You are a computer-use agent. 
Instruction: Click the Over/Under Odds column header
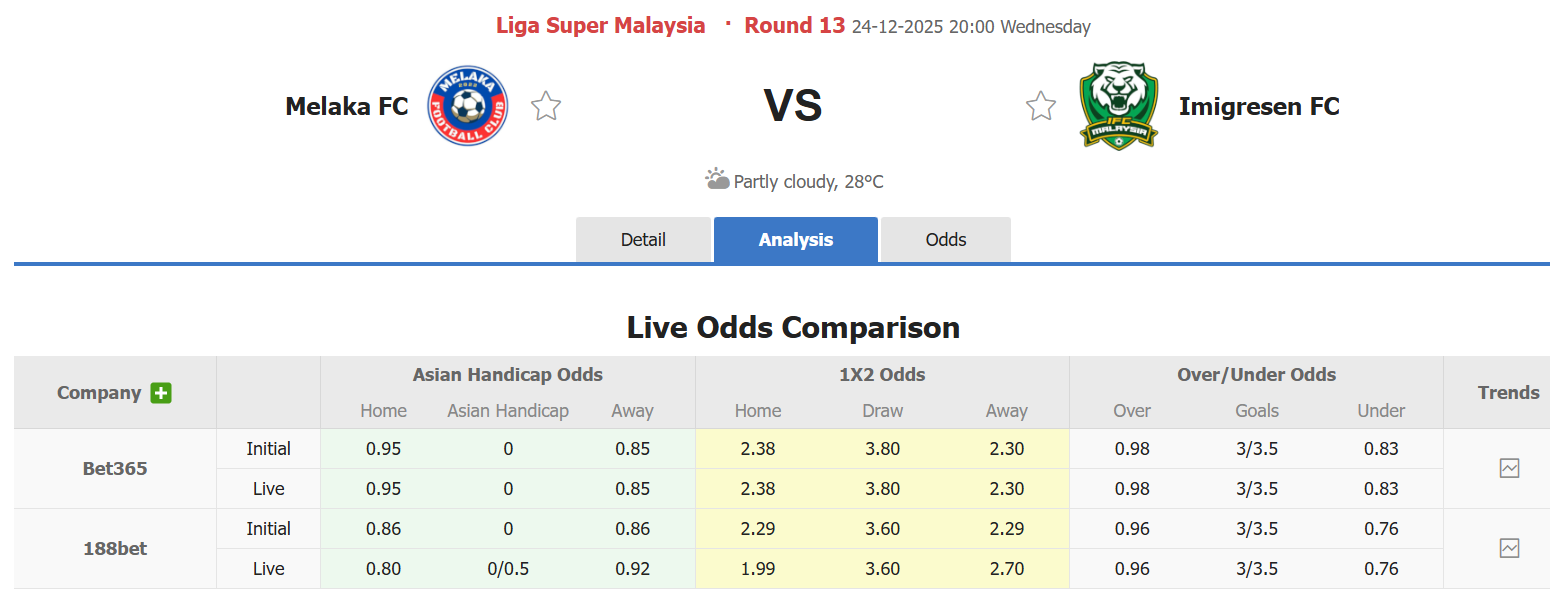(1256, 375)
